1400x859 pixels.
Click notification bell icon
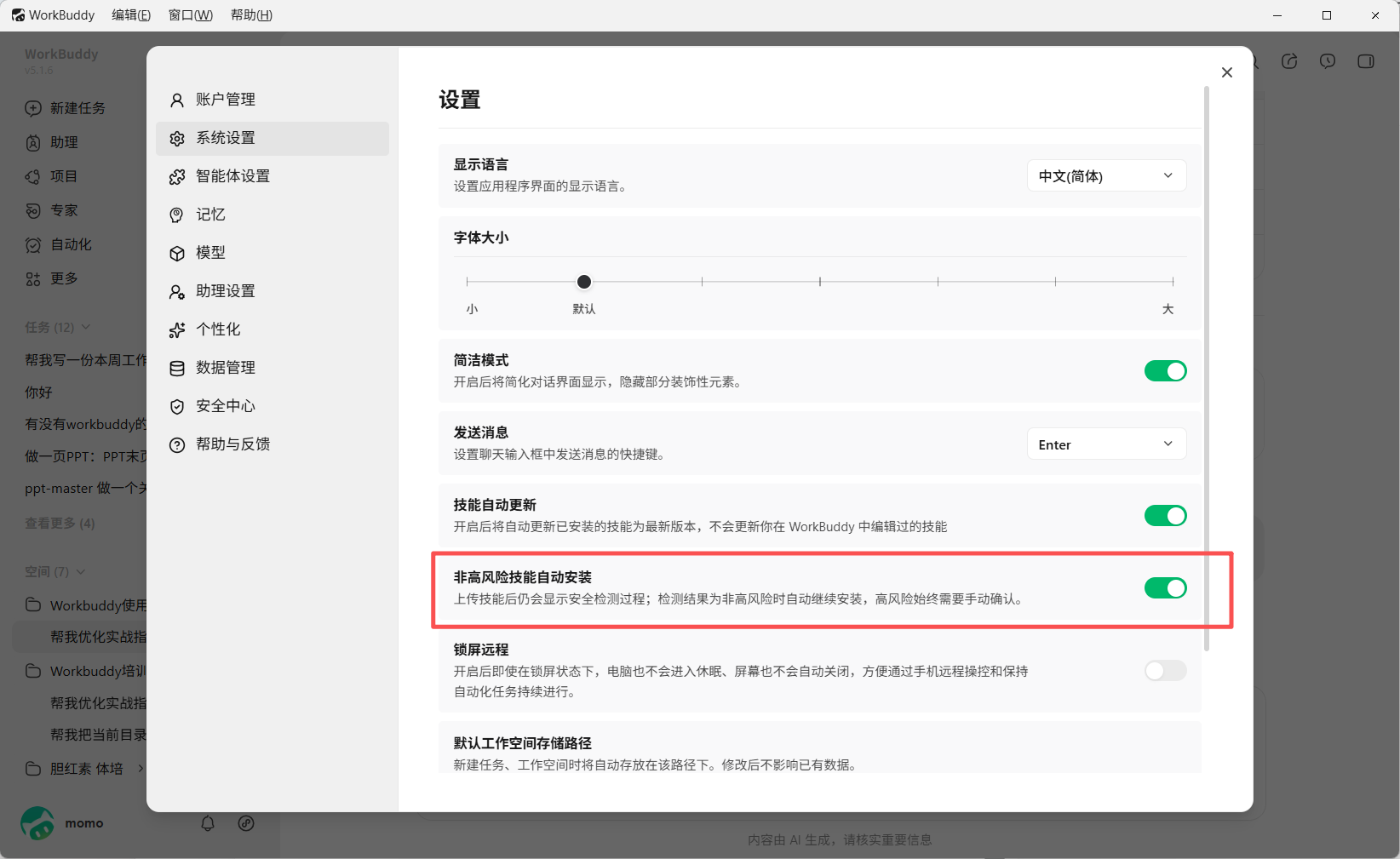pos(208,823)
